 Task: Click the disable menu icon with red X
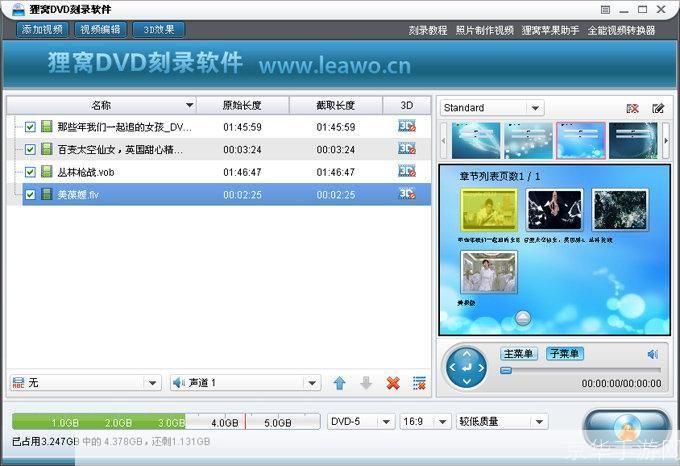click(x=632, y=108)
